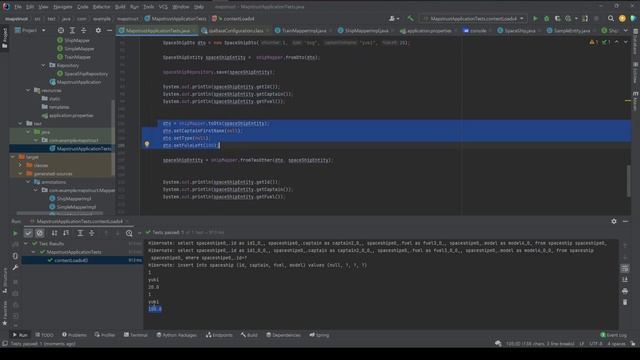Open Run panel settings gear
This screenshot has width=640, height=360.
click(614, 221)
